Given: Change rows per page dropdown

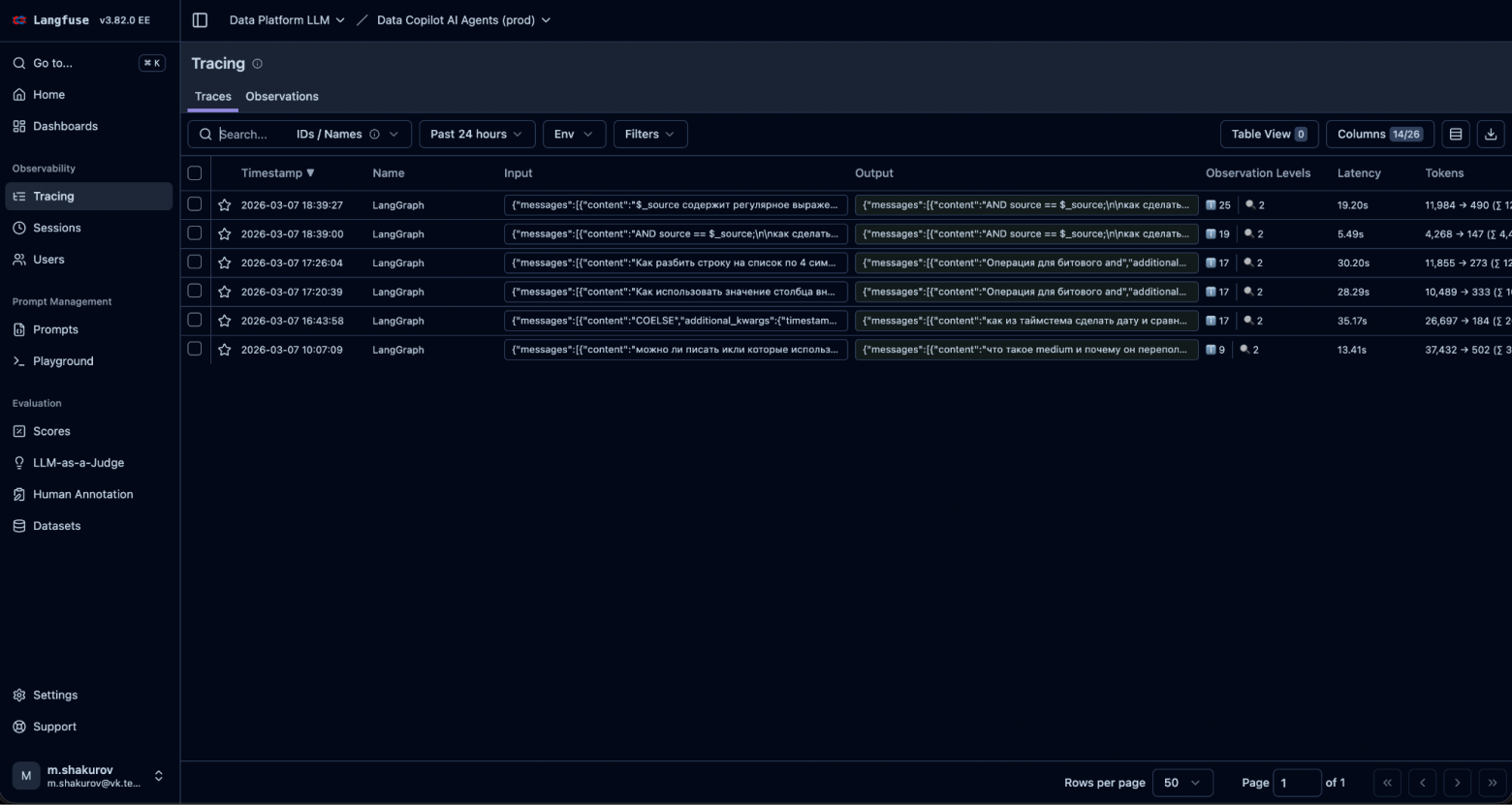Looking at the screenshot, I should click(1181, 783).
